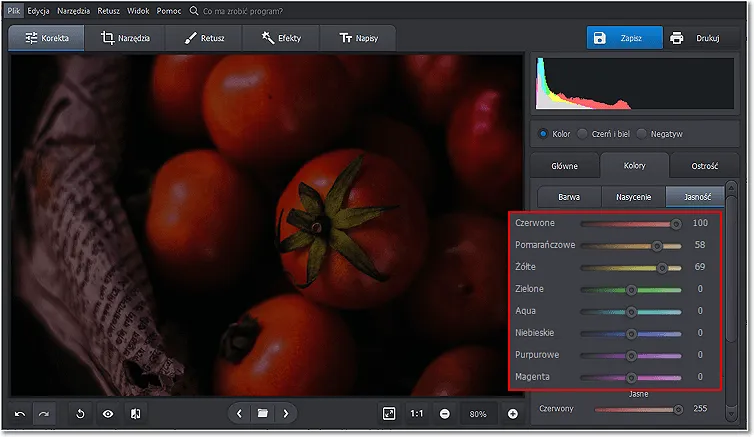This screenshot has height=437, width=754.
Task: Select the Czerń i biel radio option
Action: 582,133
